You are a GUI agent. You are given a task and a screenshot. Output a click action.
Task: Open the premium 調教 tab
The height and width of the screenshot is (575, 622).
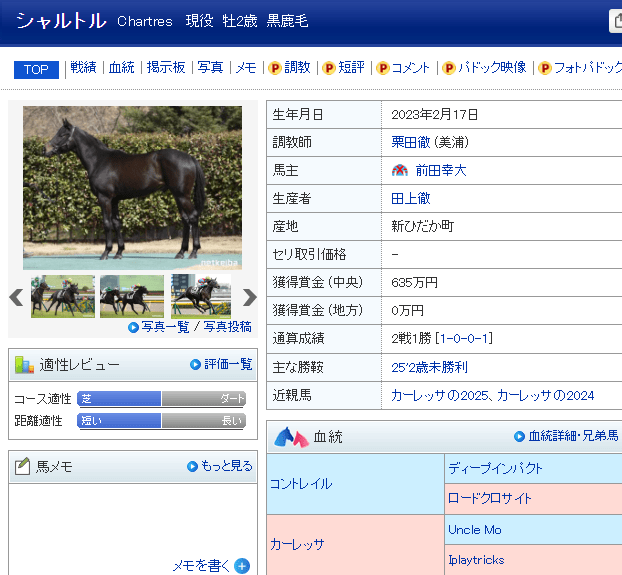(297, 67)
